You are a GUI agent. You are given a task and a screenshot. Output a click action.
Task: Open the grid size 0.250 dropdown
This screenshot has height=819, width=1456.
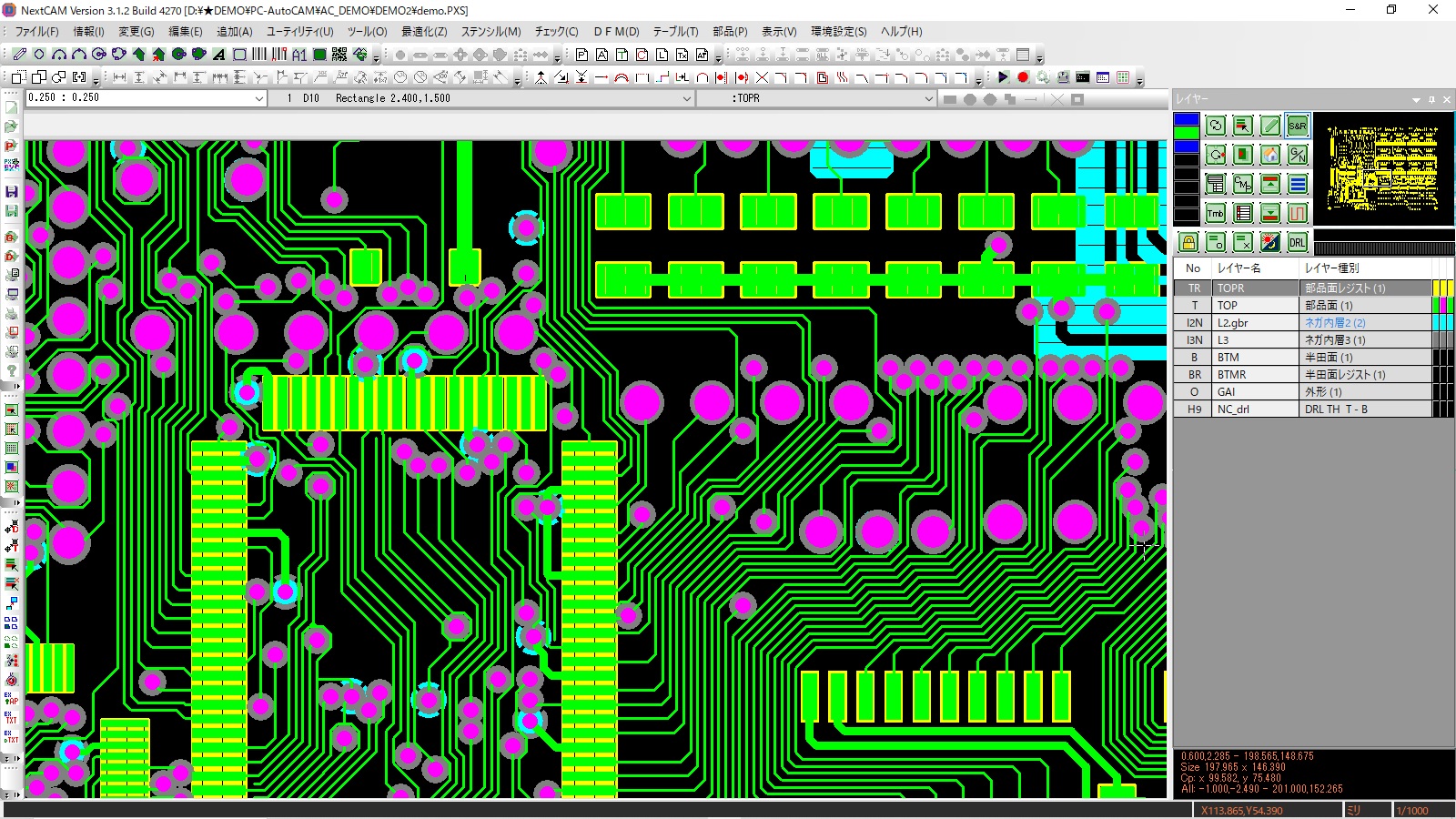click(x=258, y=98)
